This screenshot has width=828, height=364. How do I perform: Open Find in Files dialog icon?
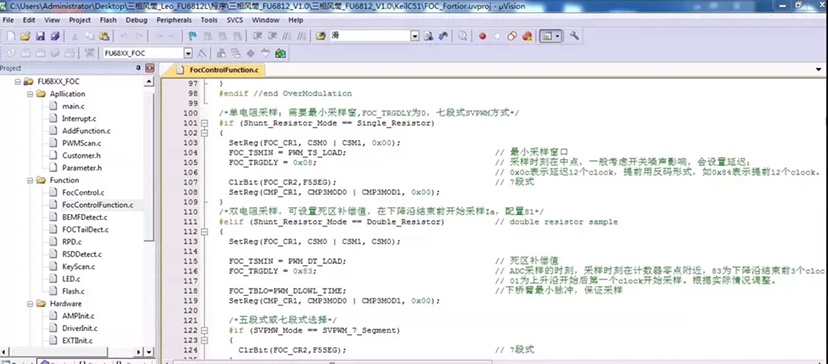point(321,36)
